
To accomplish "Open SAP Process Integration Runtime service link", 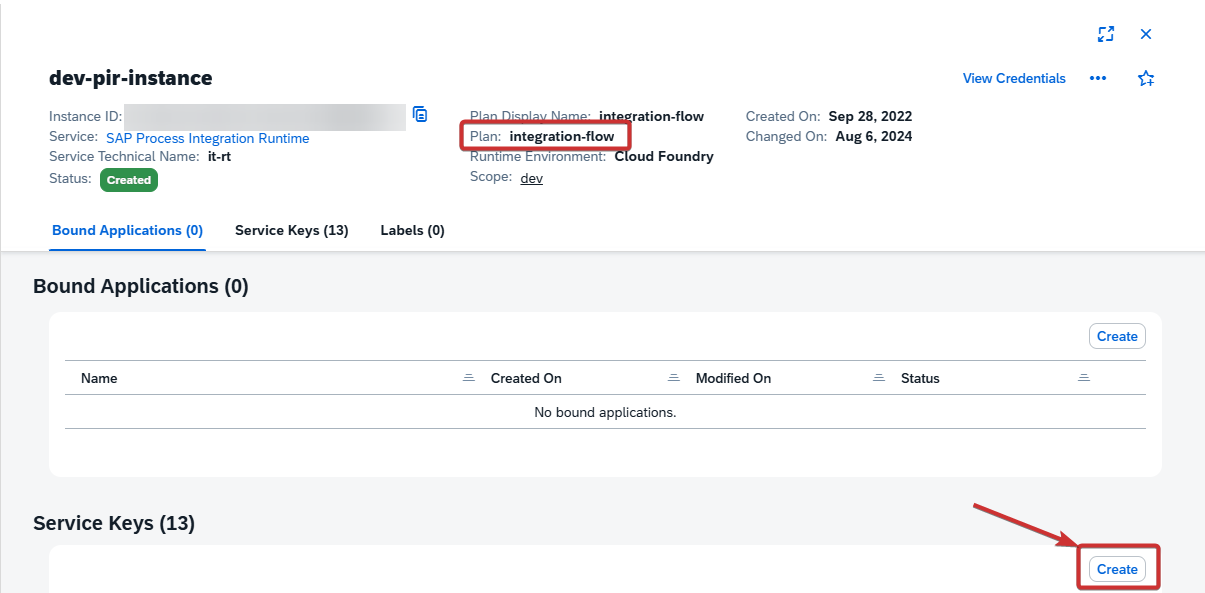I will click(x=208, y=138).
